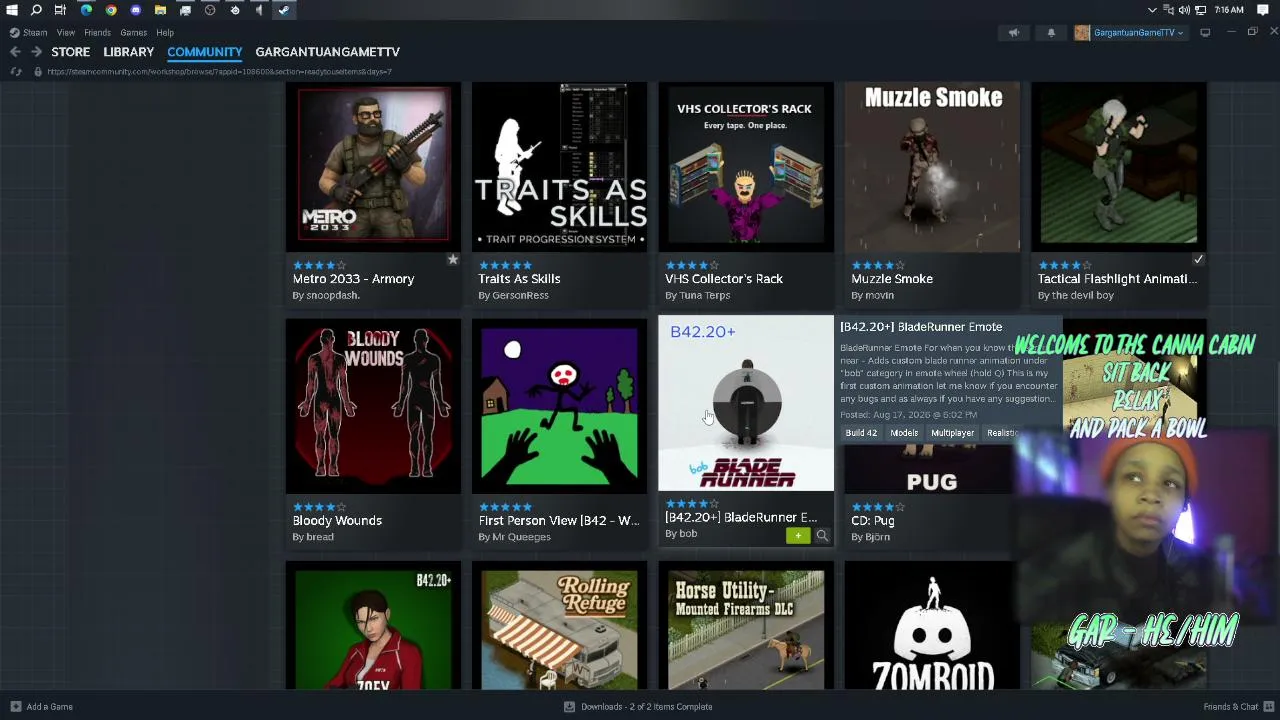Show hidden system tray icons
Screen dimensions: 1280x720
coord(1152,10)
